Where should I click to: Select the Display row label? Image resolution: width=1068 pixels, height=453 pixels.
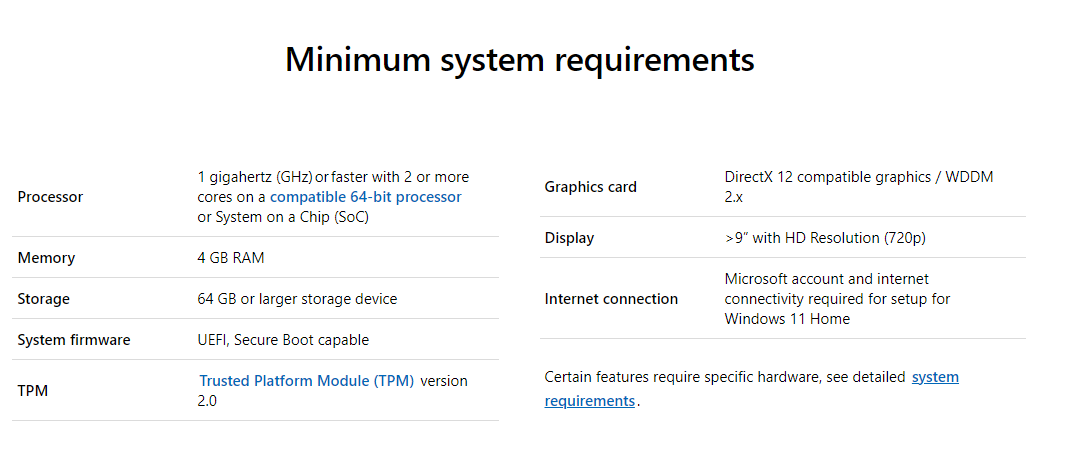tap(569, 238)
